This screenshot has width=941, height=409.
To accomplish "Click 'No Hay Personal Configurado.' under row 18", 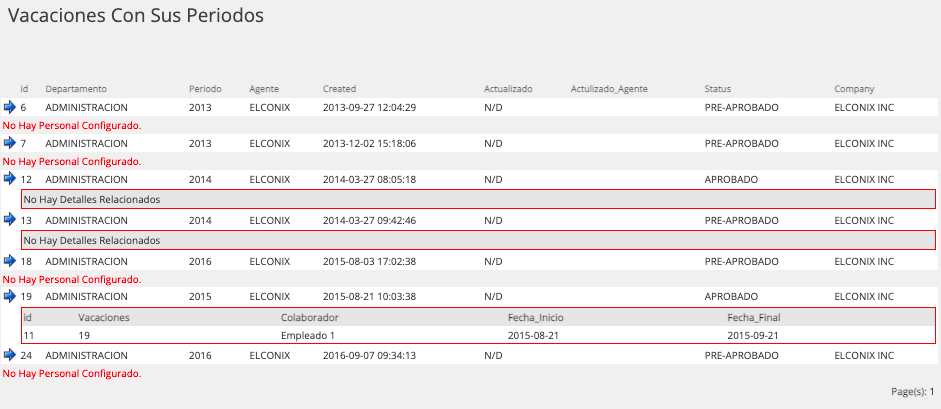I will [72, 279].
